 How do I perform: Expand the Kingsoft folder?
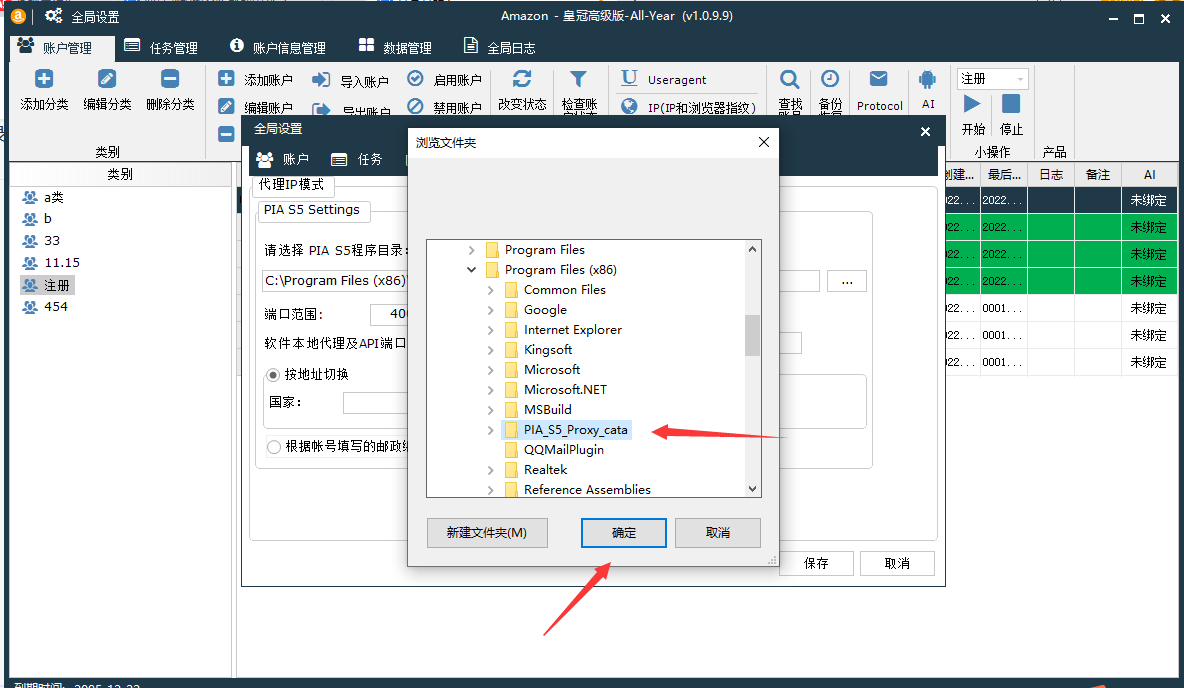(491, 350)
